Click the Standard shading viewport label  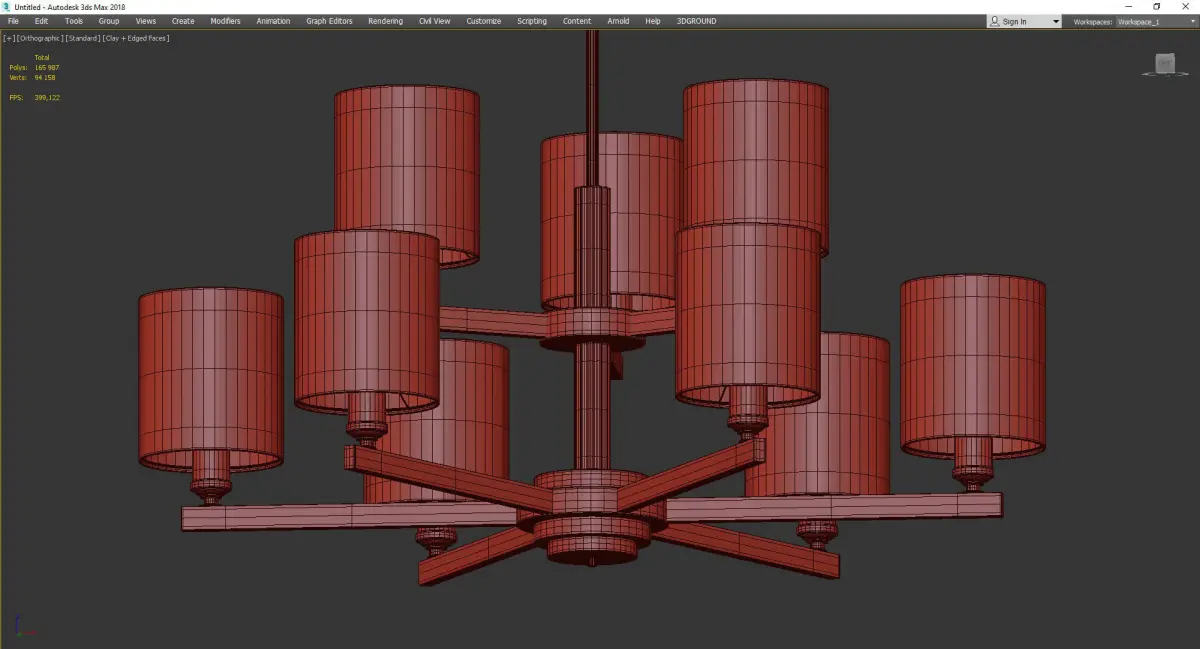(x=83, y=38)
